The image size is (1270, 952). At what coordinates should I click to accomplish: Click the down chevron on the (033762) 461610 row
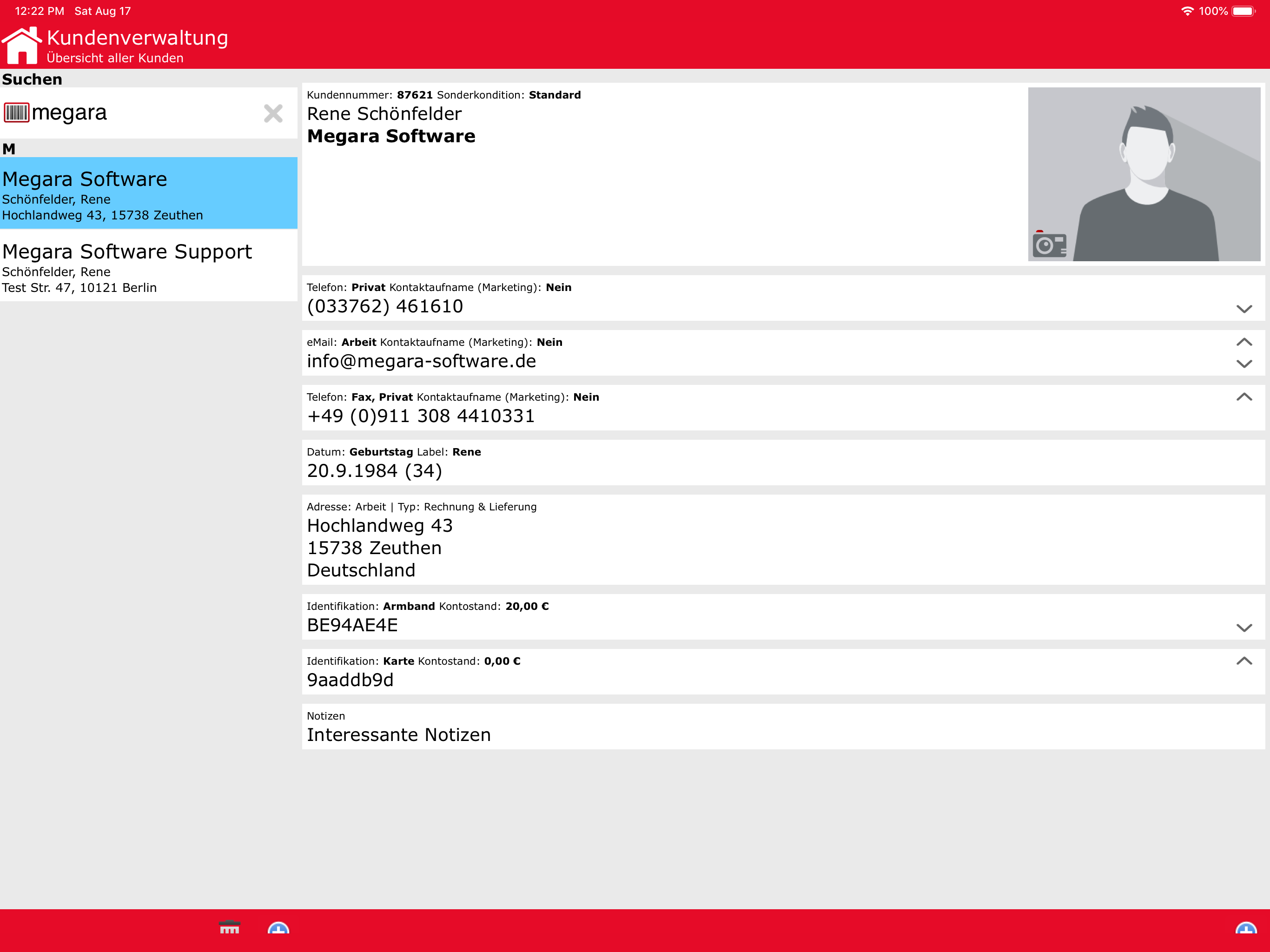tap(1244, 309)
